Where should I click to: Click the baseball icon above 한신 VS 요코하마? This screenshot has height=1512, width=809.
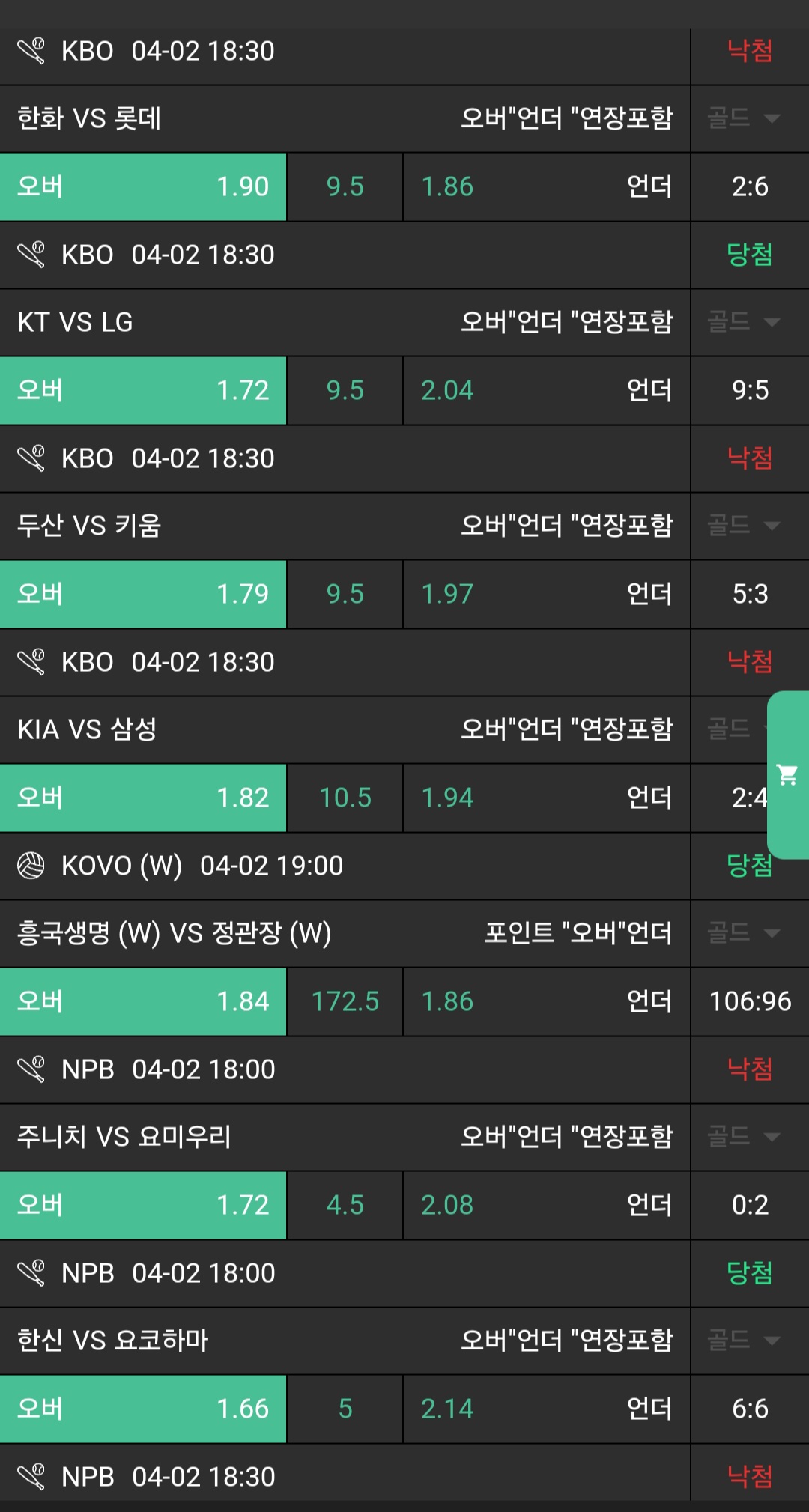tap(31, 1273)
